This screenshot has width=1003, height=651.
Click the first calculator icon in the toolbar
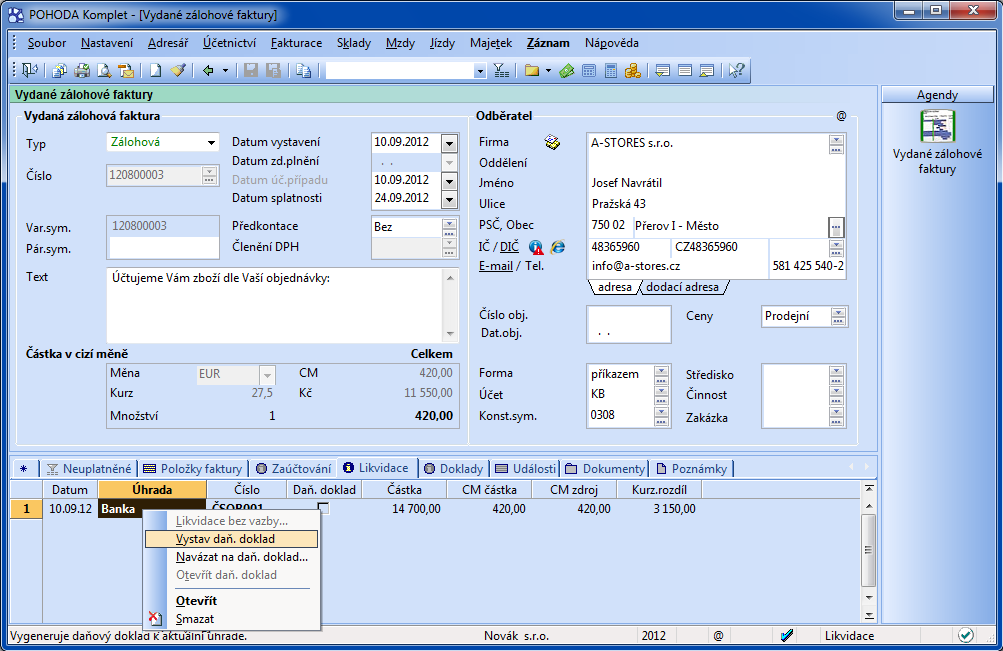point(589,70)
